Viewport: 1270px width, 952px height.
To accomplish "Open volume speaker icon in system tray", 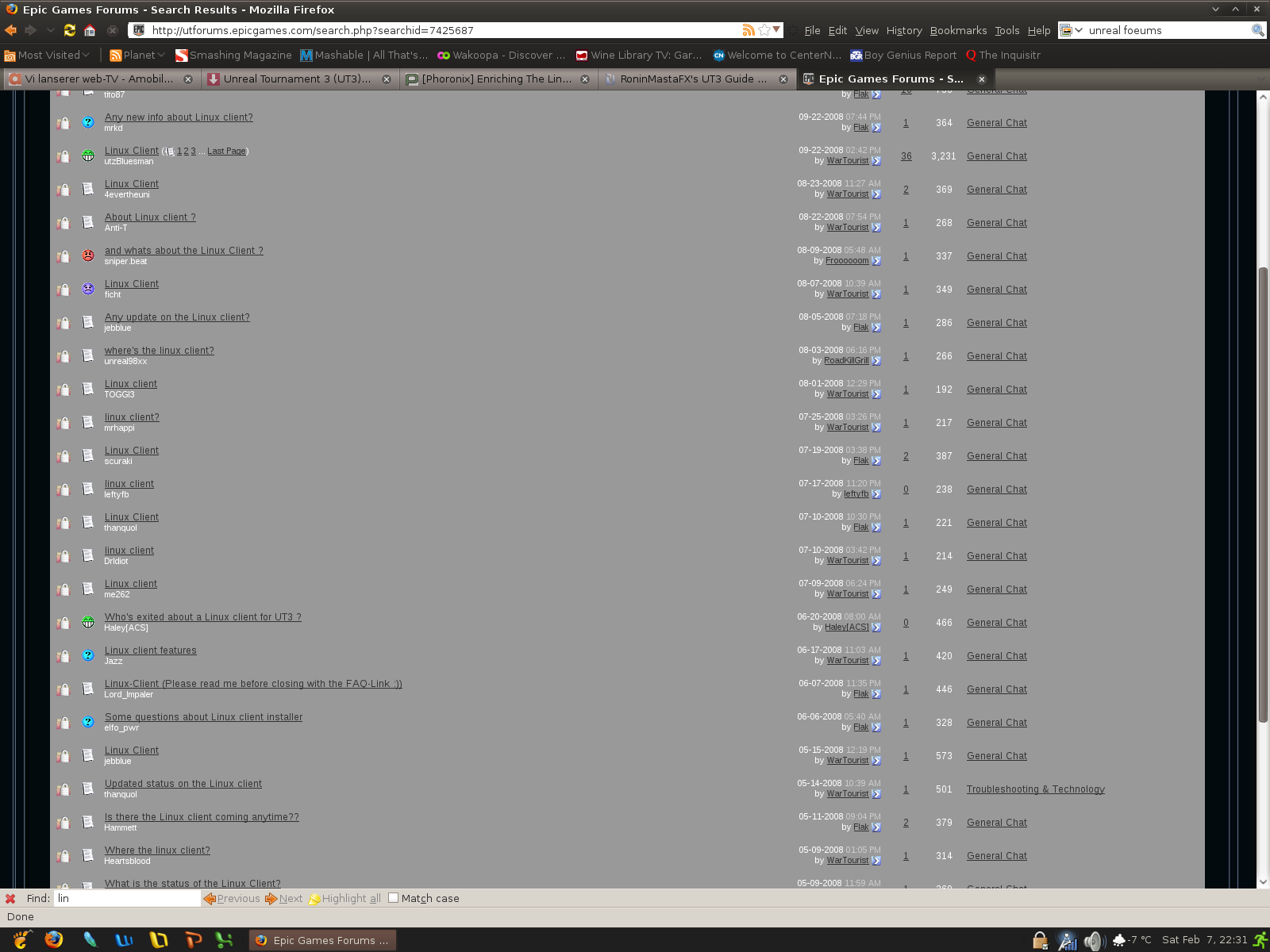I will tap(1094, 940).
